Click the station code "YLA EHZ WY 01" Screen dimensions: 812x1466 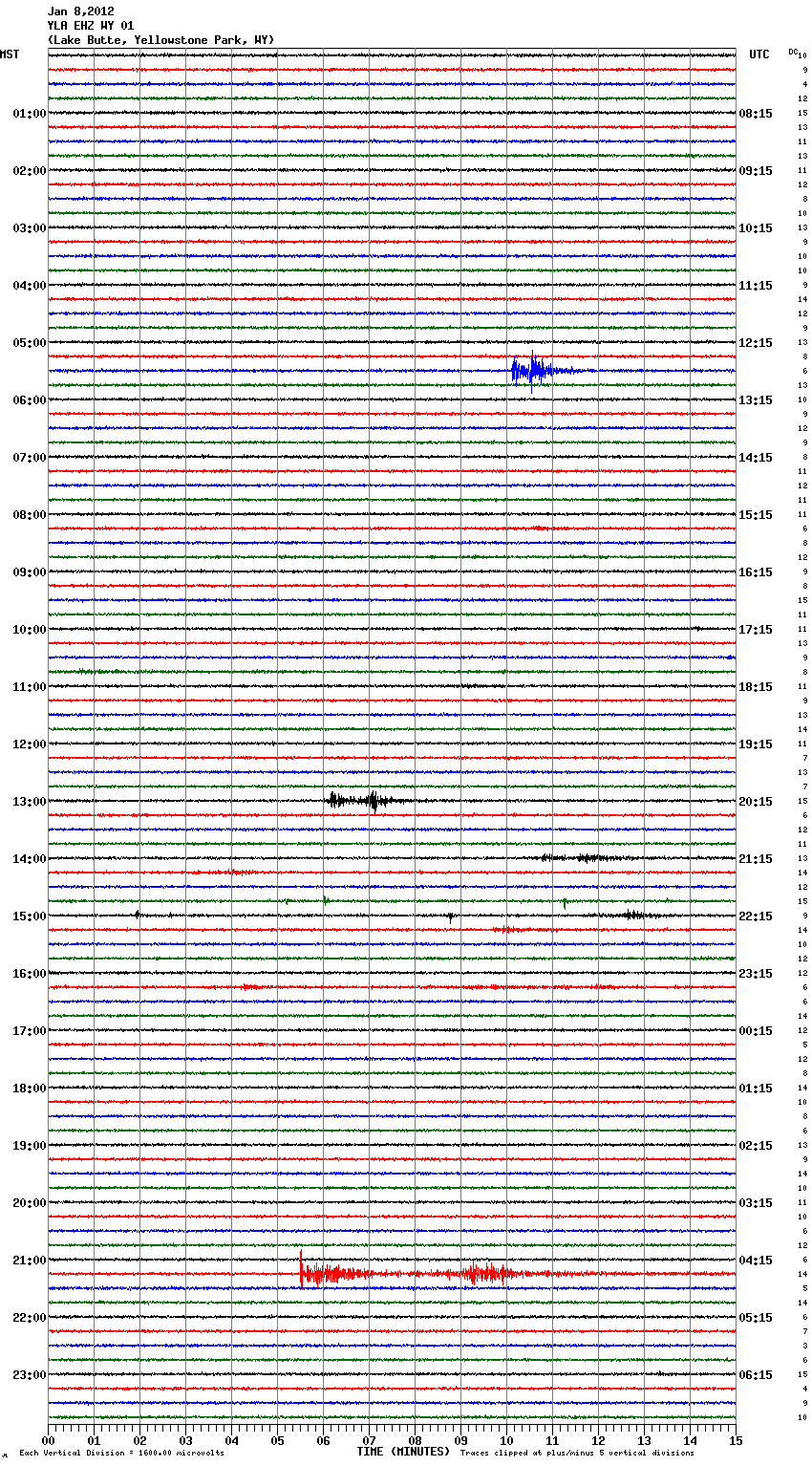click(x=91, y=26)
